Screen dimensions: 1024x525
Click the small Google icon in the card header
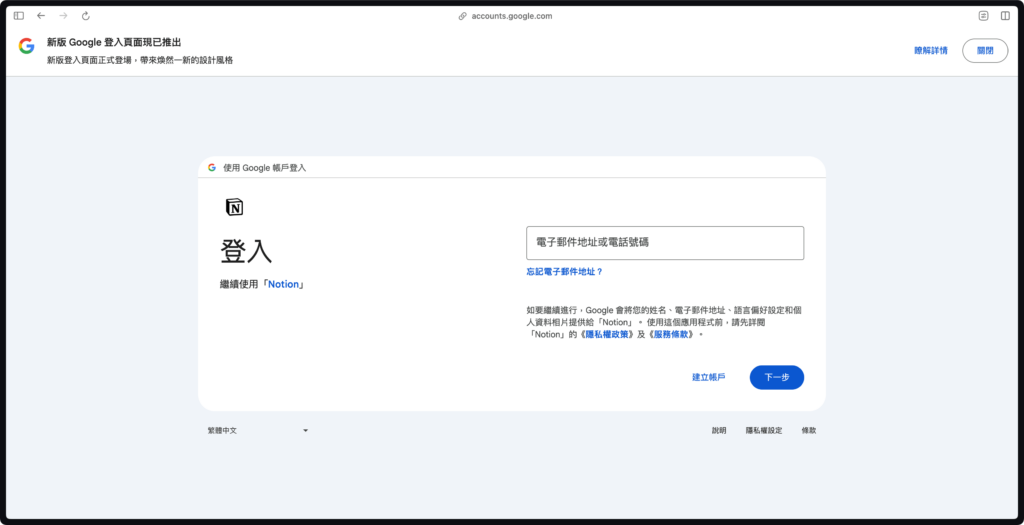[212, 167]
